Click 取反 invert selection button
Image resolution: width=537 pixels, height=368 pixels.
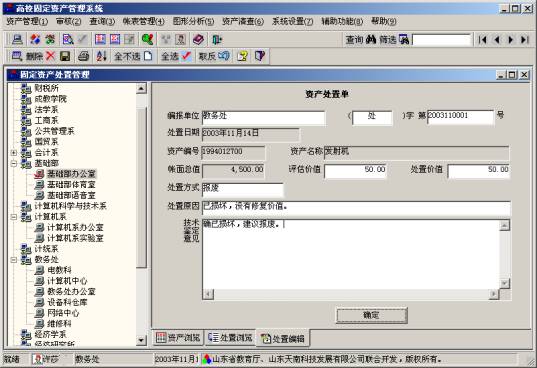coord(214,56)
